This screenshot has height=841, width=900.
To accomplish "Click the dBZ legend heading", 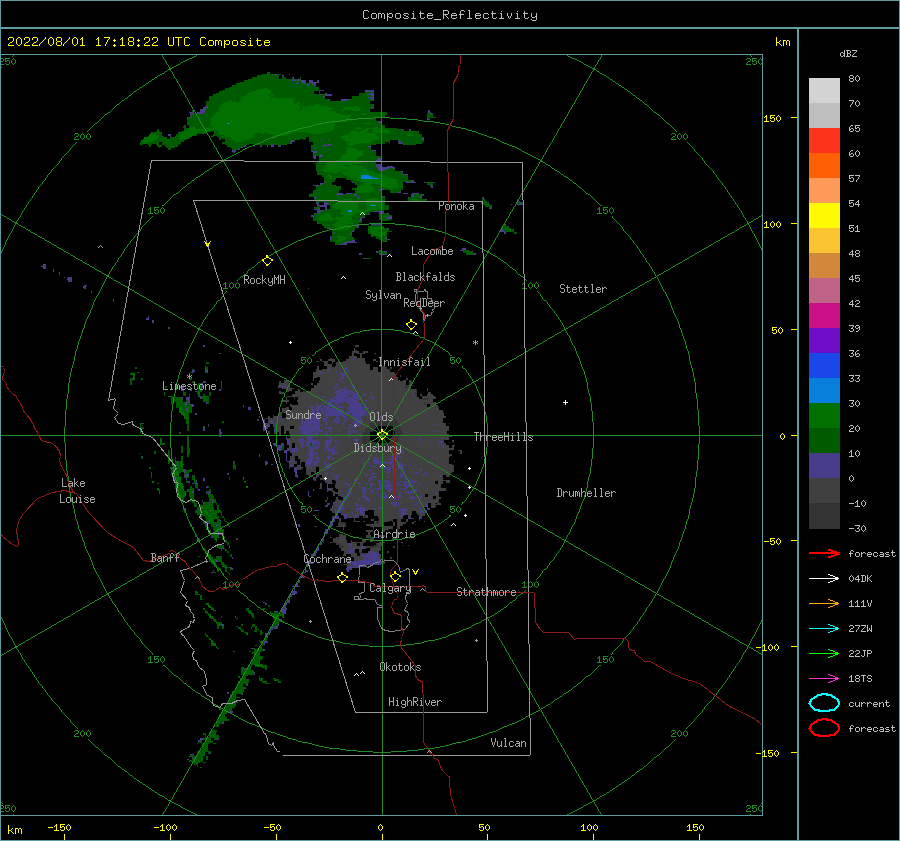I will [848, 54].
